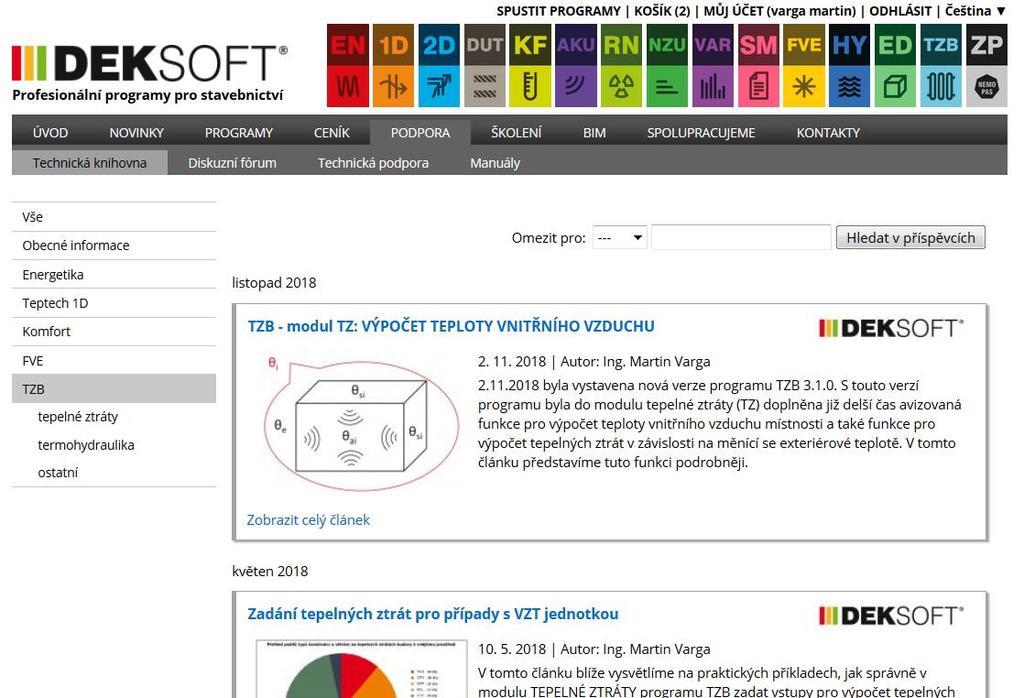This screenshot has width=1024, height=698.
Task: Click pie chart article thumbnail
Action: click(360, 669)
